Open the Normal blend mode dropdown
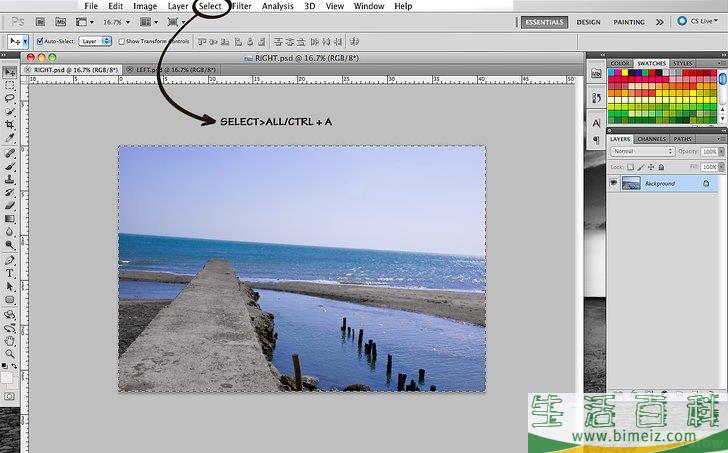This screenshot has height=453, width=728. [x=642, y=151]
